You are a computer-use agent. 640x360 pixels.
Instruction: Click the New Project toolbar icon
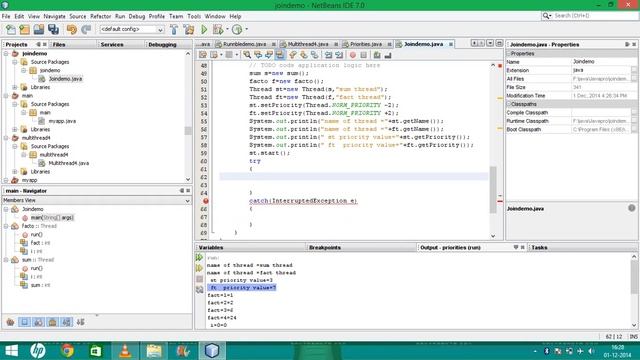[x=24, y=29]
